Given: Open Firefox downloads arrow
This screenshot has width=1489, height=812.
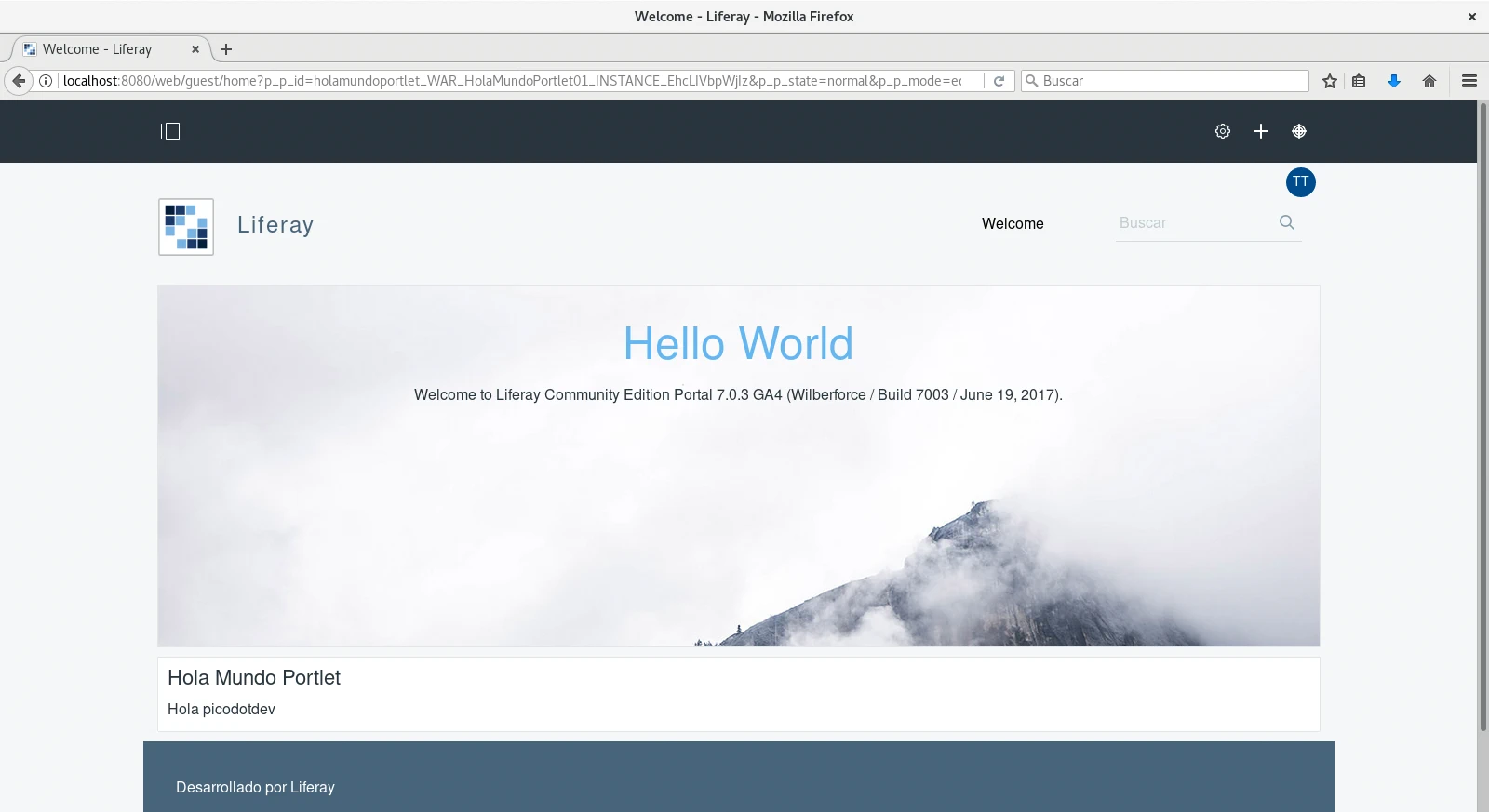Looking at the screenshot, I should [x=1394, y=81].
